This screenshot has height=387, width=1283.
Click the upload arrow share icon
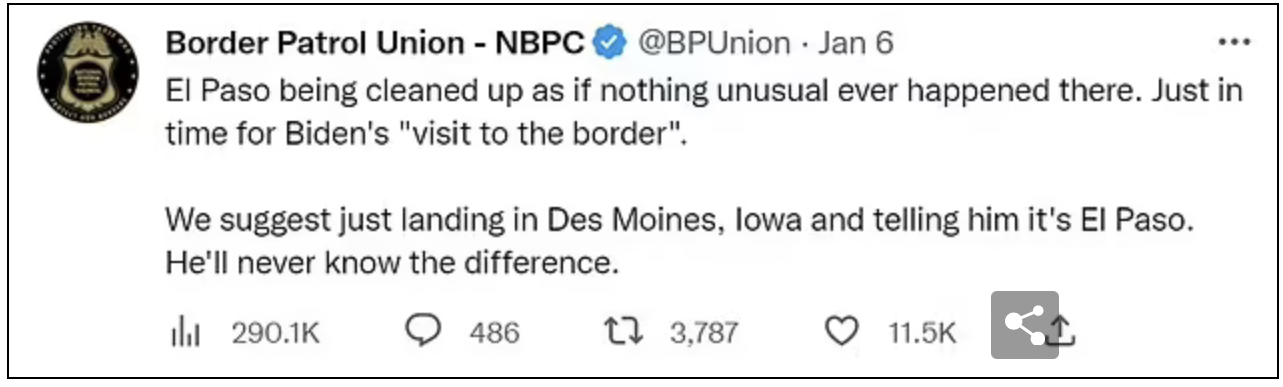[1064, 330]
